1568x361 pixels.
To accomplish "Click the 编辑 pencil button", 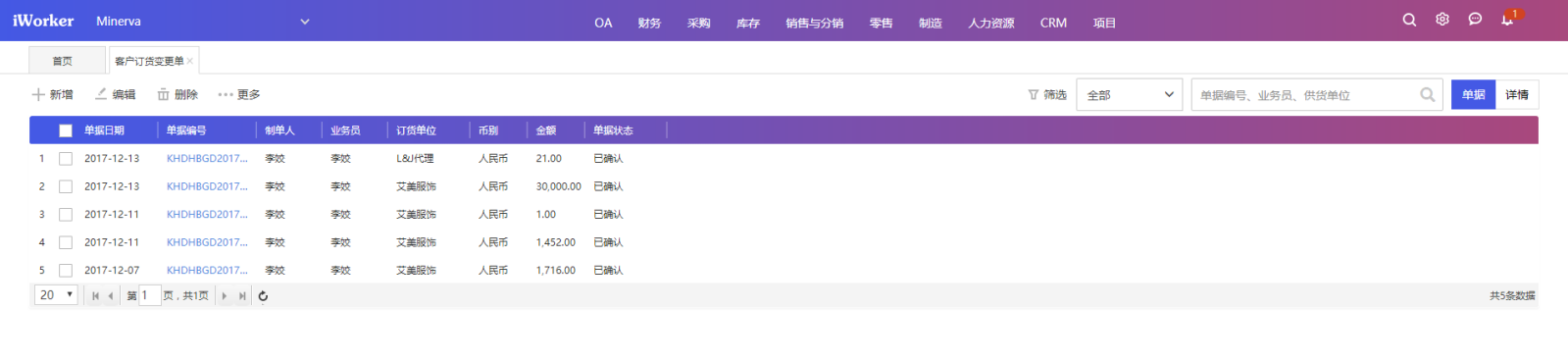I will coord(116,95).
